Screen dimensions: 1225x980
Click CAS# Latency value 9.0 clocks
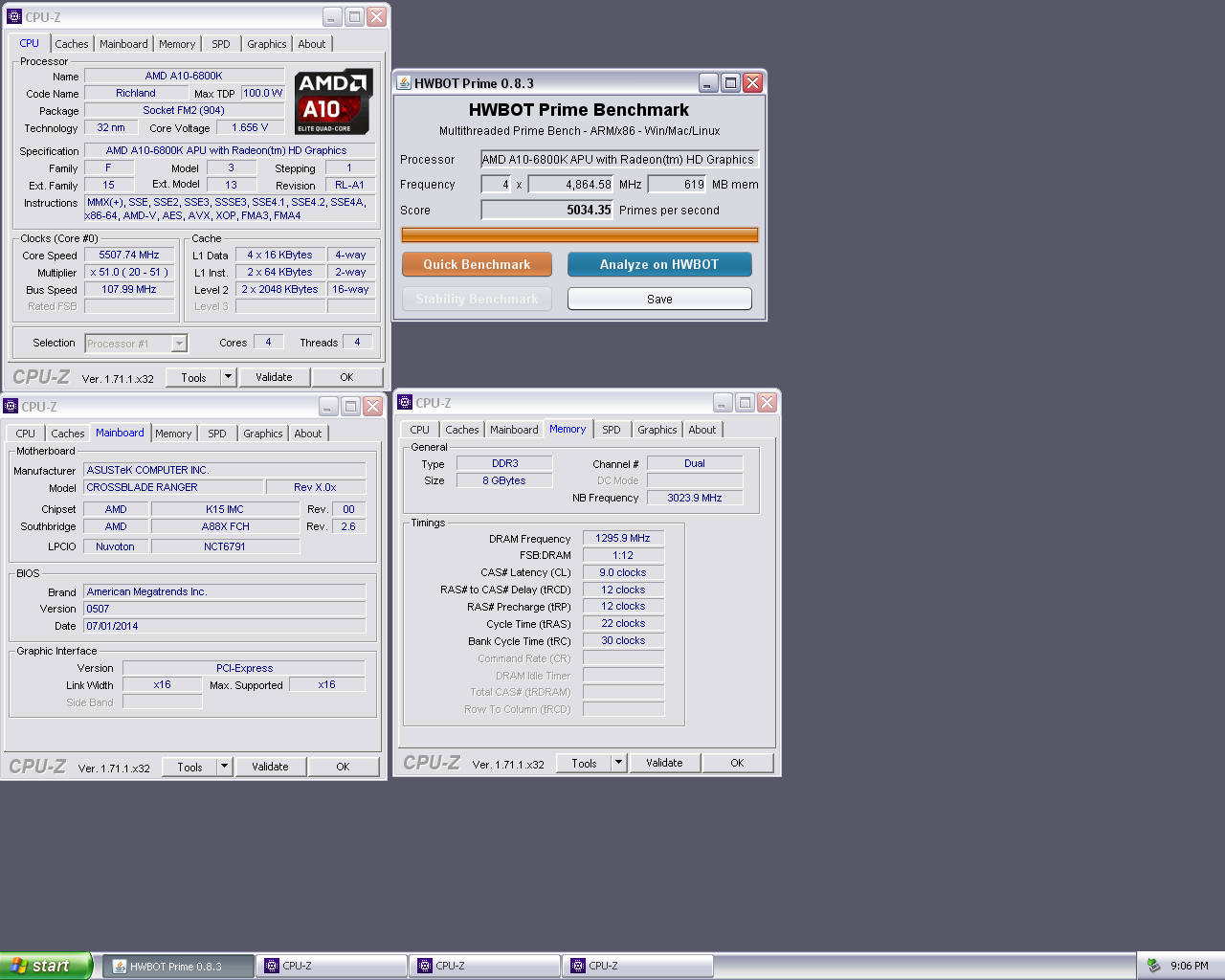click(x=623, y=572)
